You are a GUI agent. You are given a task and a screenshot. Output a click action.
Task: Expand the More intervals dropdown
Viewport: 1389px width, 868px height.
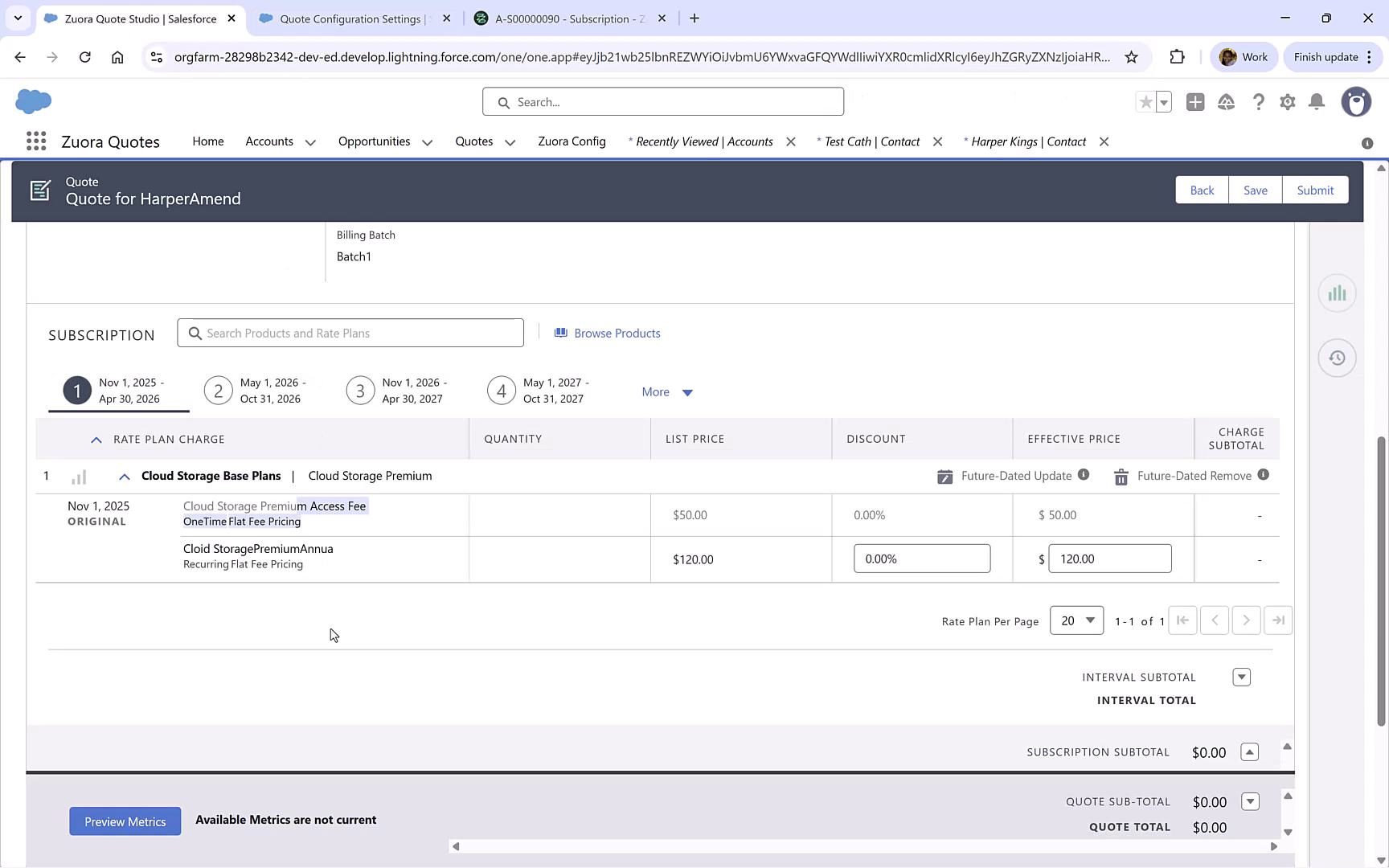666,392
